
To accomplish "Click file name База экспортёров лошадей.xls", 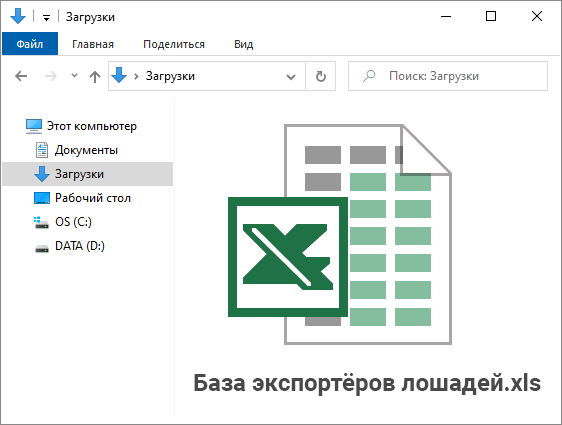I will point(367,383).
